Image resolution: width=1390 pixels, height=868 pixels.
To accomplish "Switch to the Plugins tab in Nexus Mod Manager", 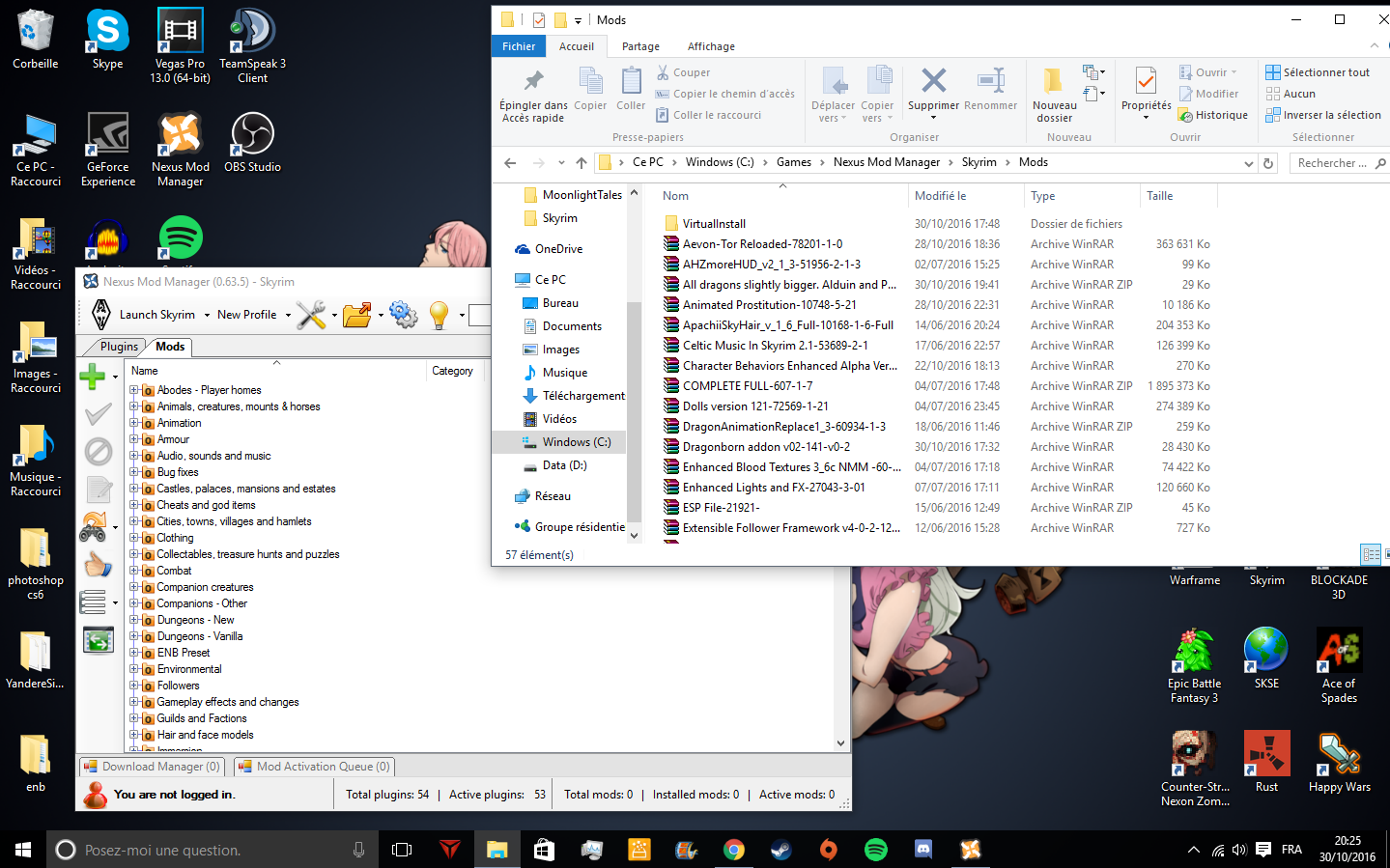I will pyautogui.click(x=119, y=347).
